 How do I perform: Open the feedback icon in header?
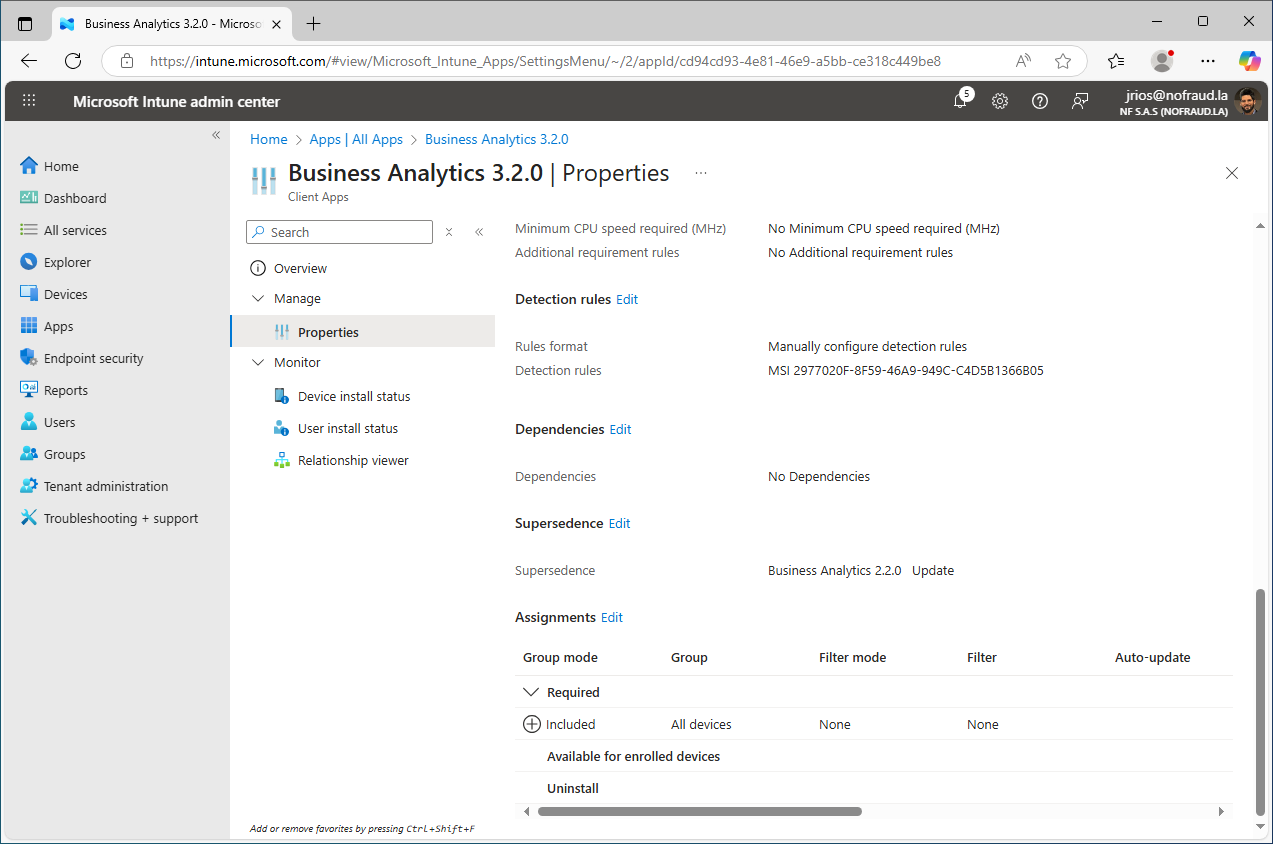pos(1080,101)
